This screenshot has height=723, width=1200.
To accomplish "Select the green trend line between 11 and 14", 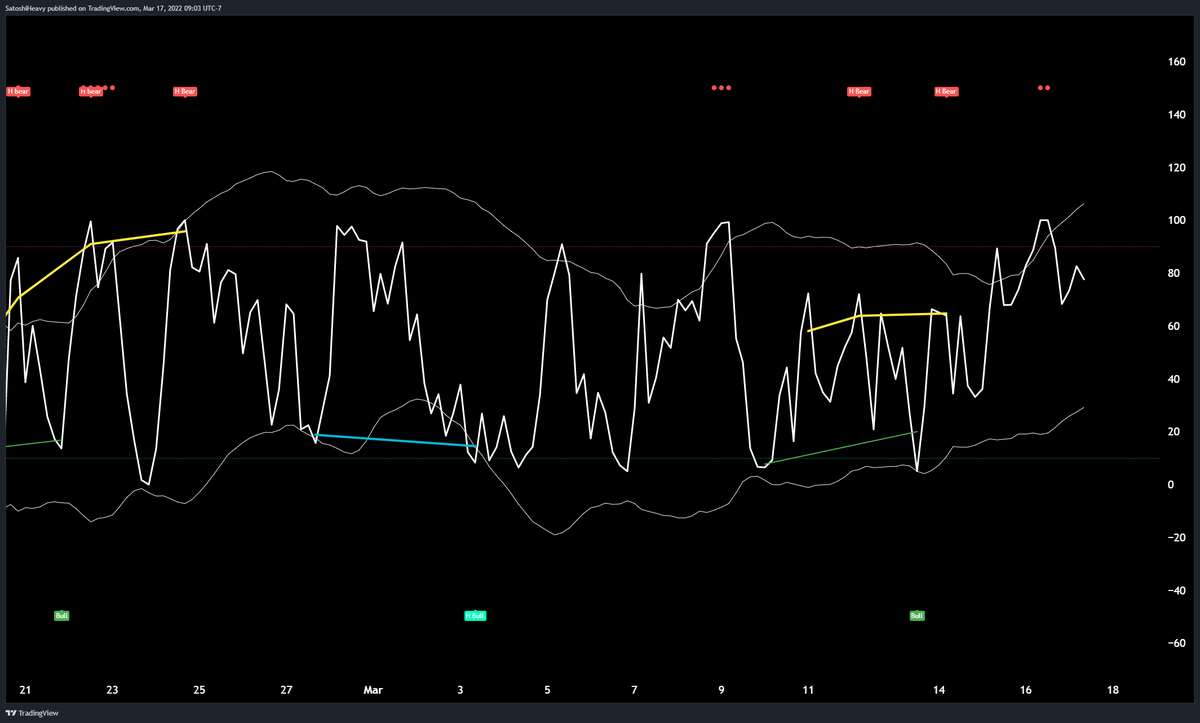I will click(x=840, y=447).
